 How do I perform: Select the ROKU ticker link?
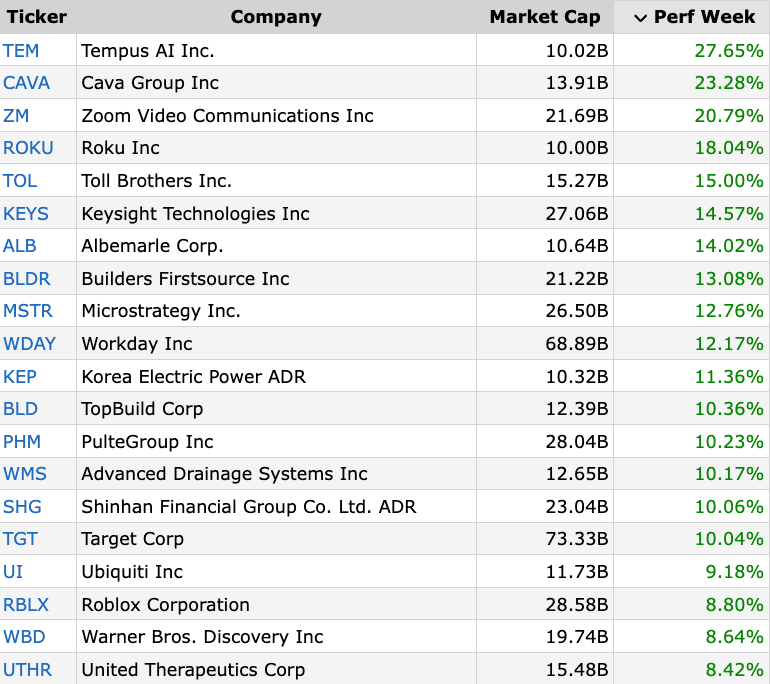[x=28, y=148]
